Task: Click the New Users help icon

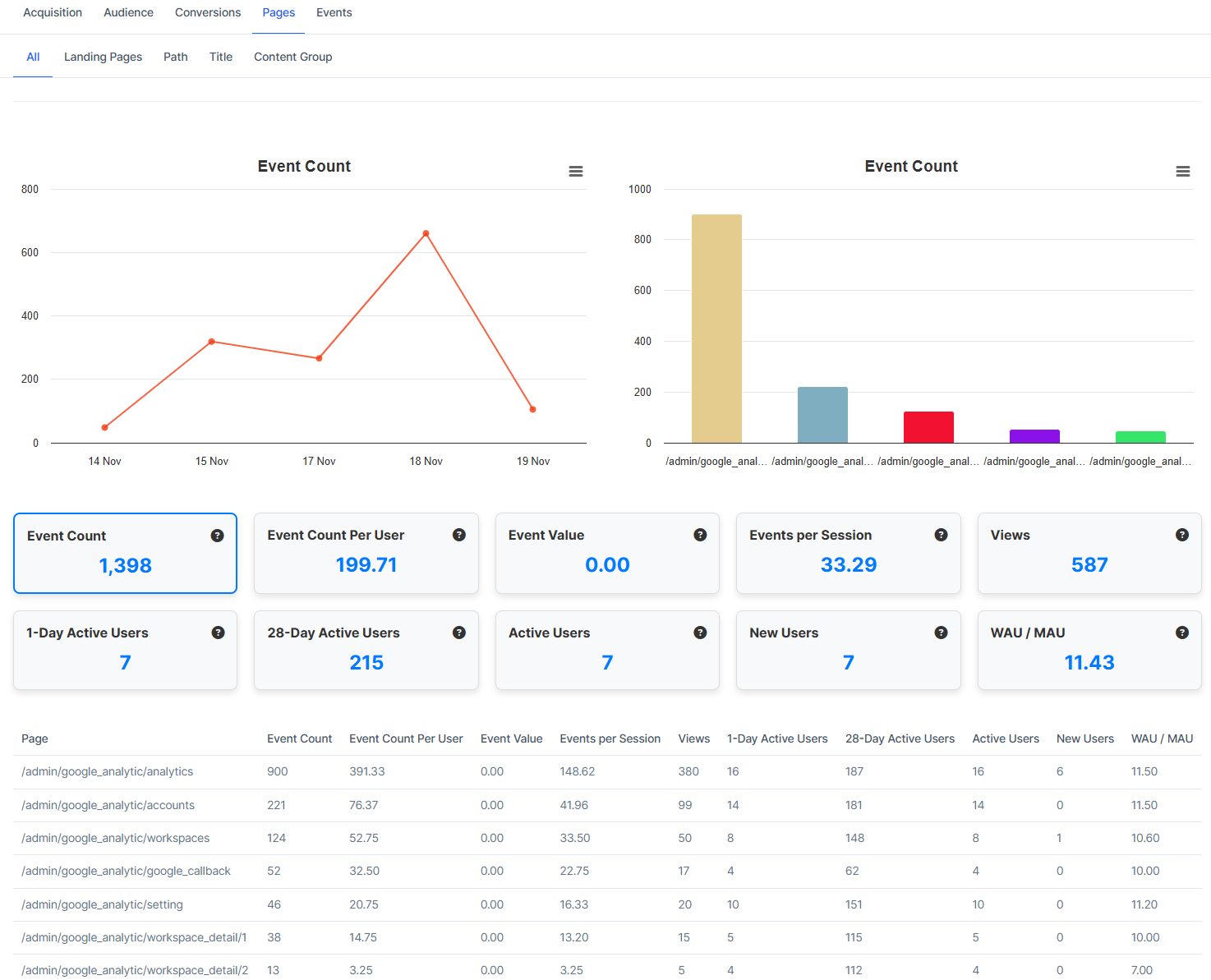Action: point(941,633)
